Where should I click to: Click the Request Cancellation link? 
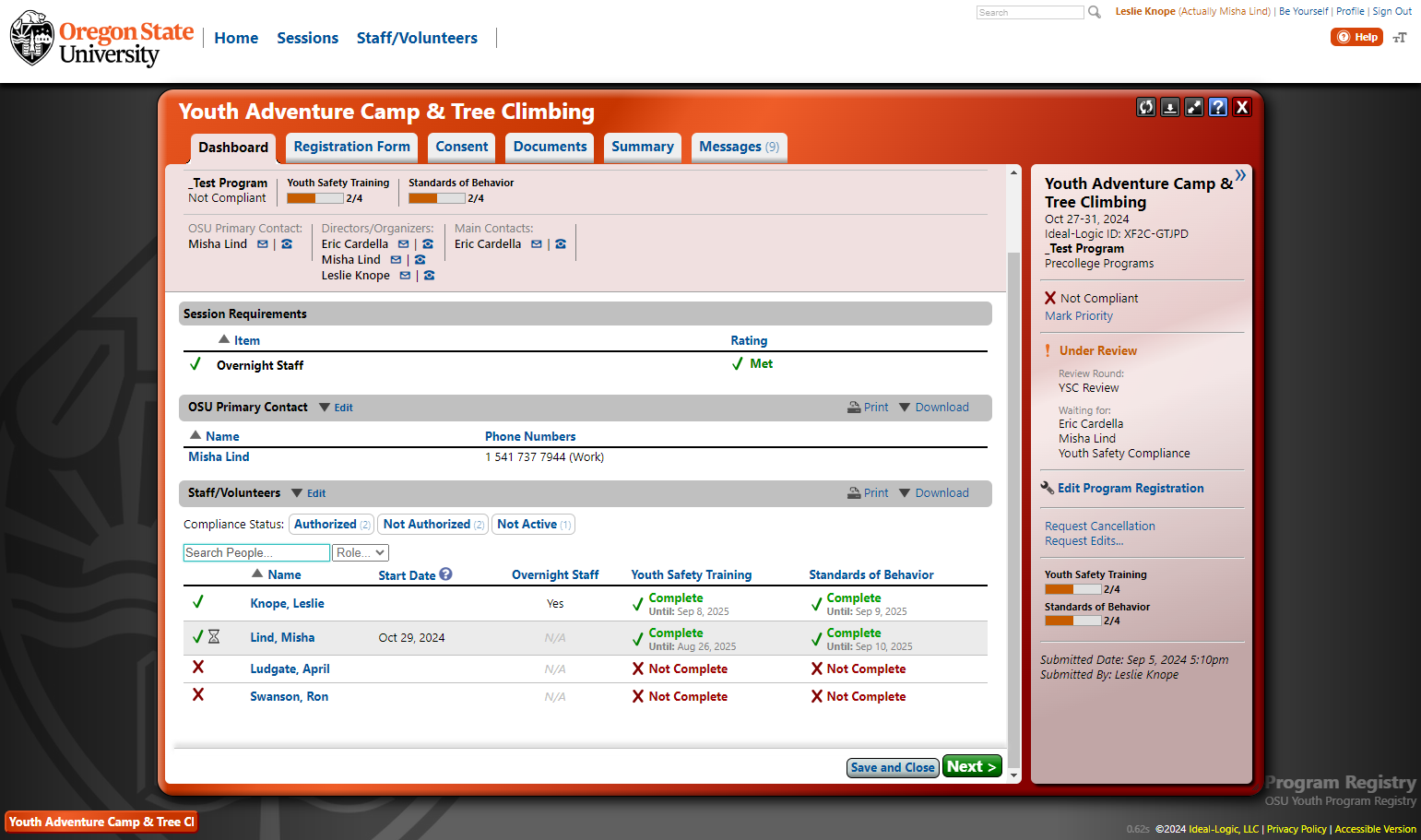(x=1100, y=526)
